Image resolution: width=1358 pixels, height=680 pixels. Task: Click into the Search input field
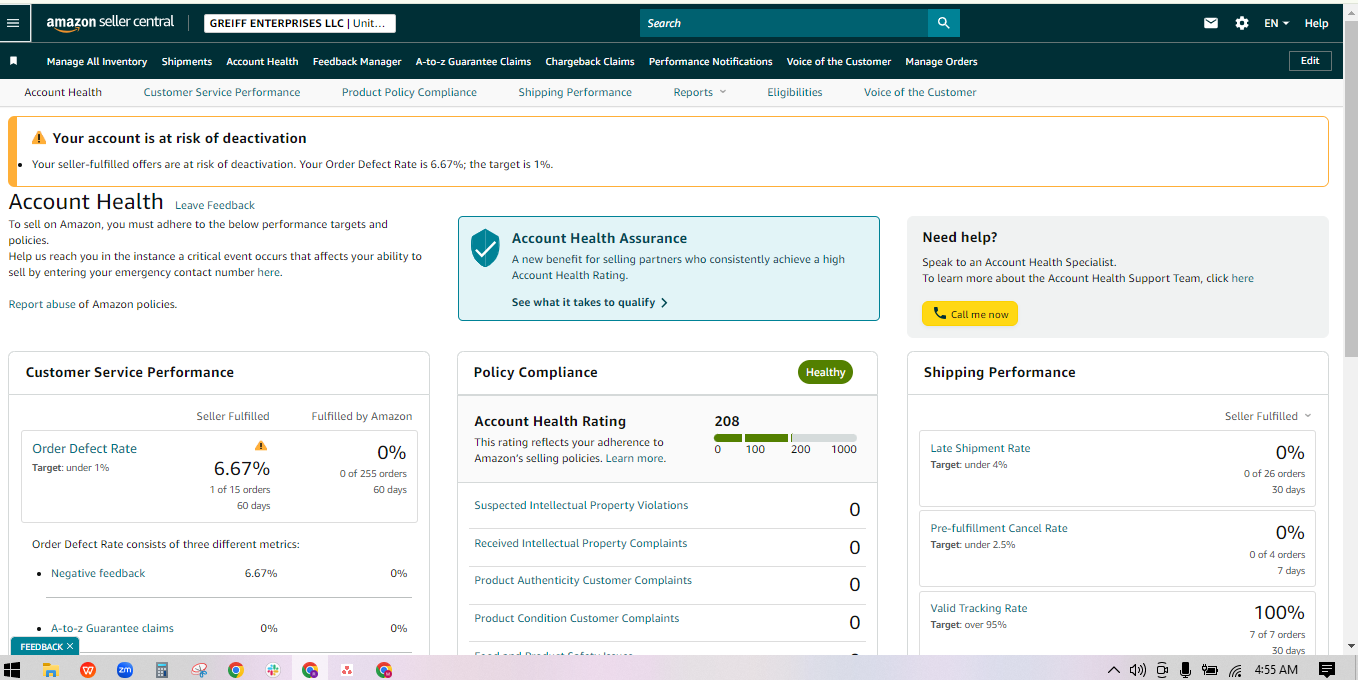click(784, 23)
